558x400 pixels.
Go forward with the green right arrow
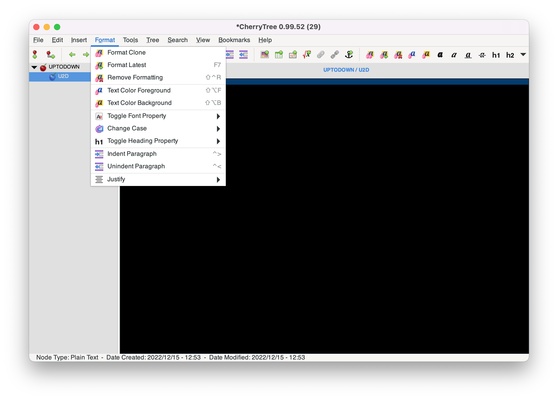pos(86,54)
